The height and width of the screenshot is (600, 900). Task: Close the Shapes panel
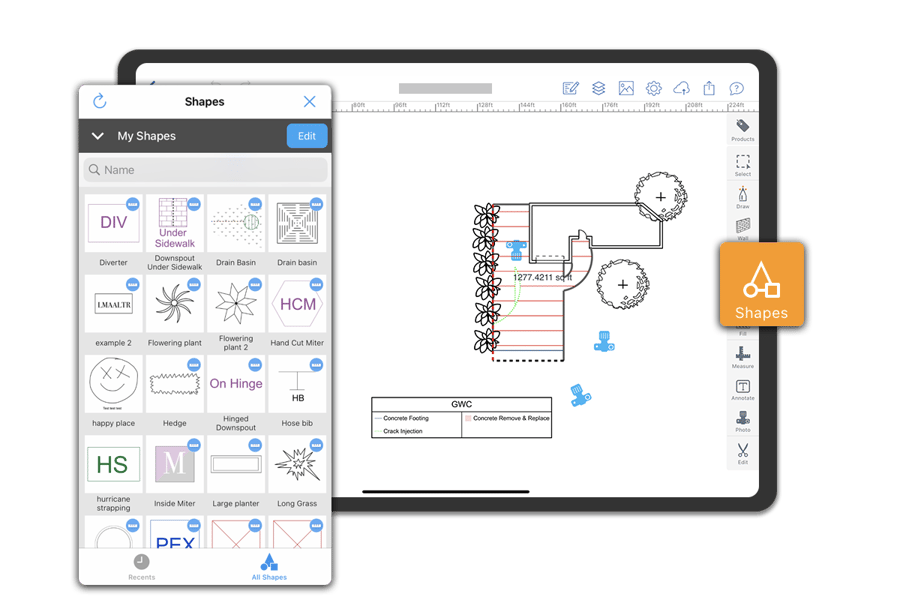(x=309, y=101)
